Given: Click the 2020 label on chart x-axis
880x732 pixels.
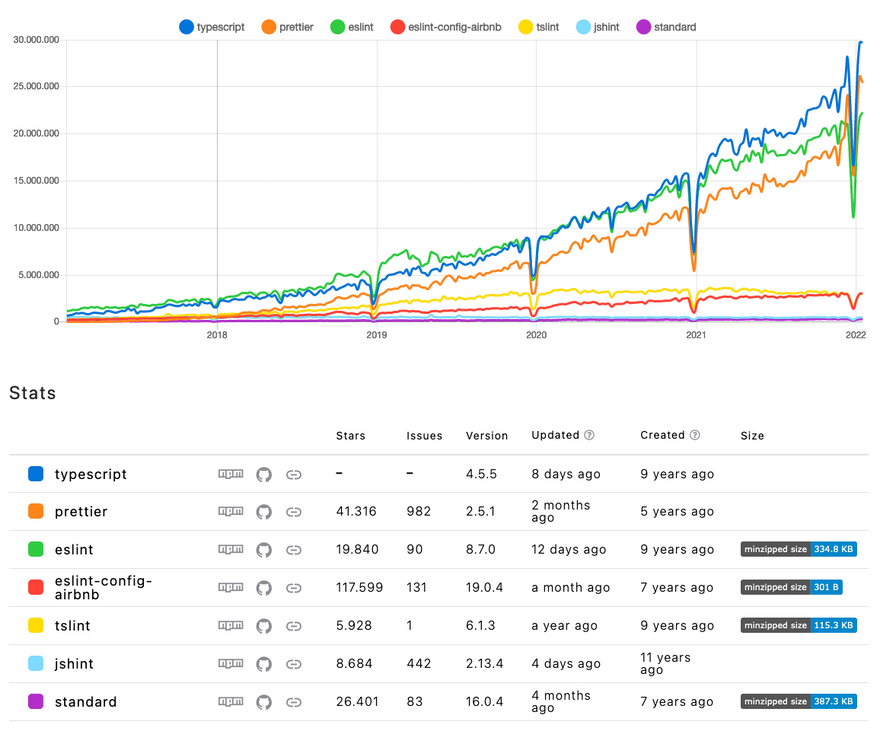Looking at the screenshot, I should 536,337.
